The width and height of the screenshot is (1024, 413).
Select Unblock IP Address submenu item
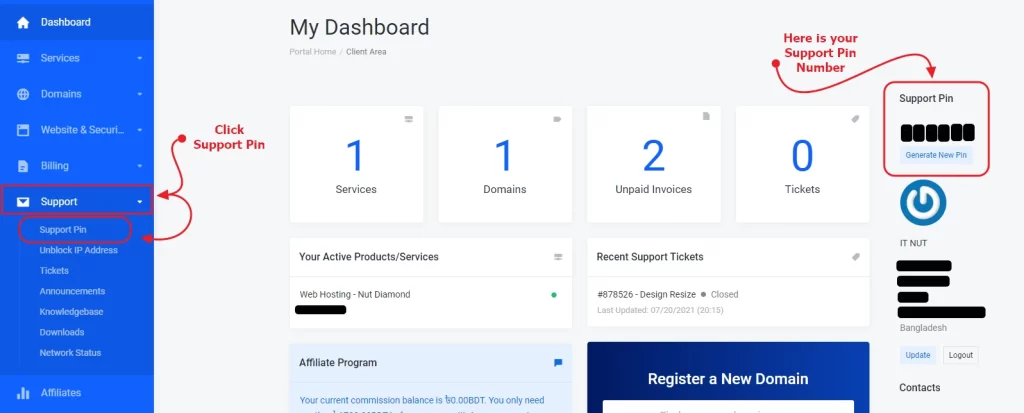[x=78, y=250]
